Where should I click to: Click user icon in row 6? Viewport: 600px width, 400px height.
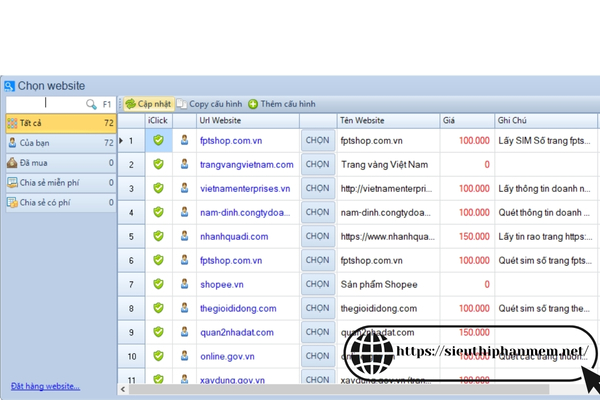coord(184,260)
